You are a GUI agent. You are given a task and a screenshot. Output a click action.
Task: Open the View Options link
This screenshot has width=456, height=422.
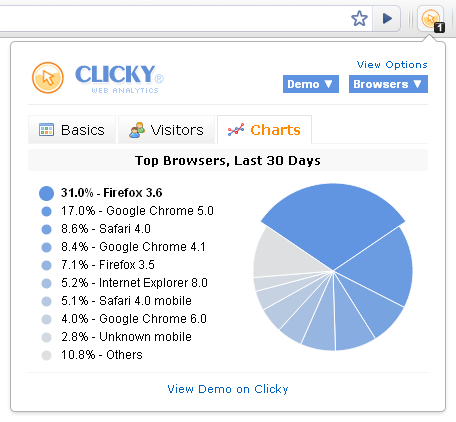[392, 64]
